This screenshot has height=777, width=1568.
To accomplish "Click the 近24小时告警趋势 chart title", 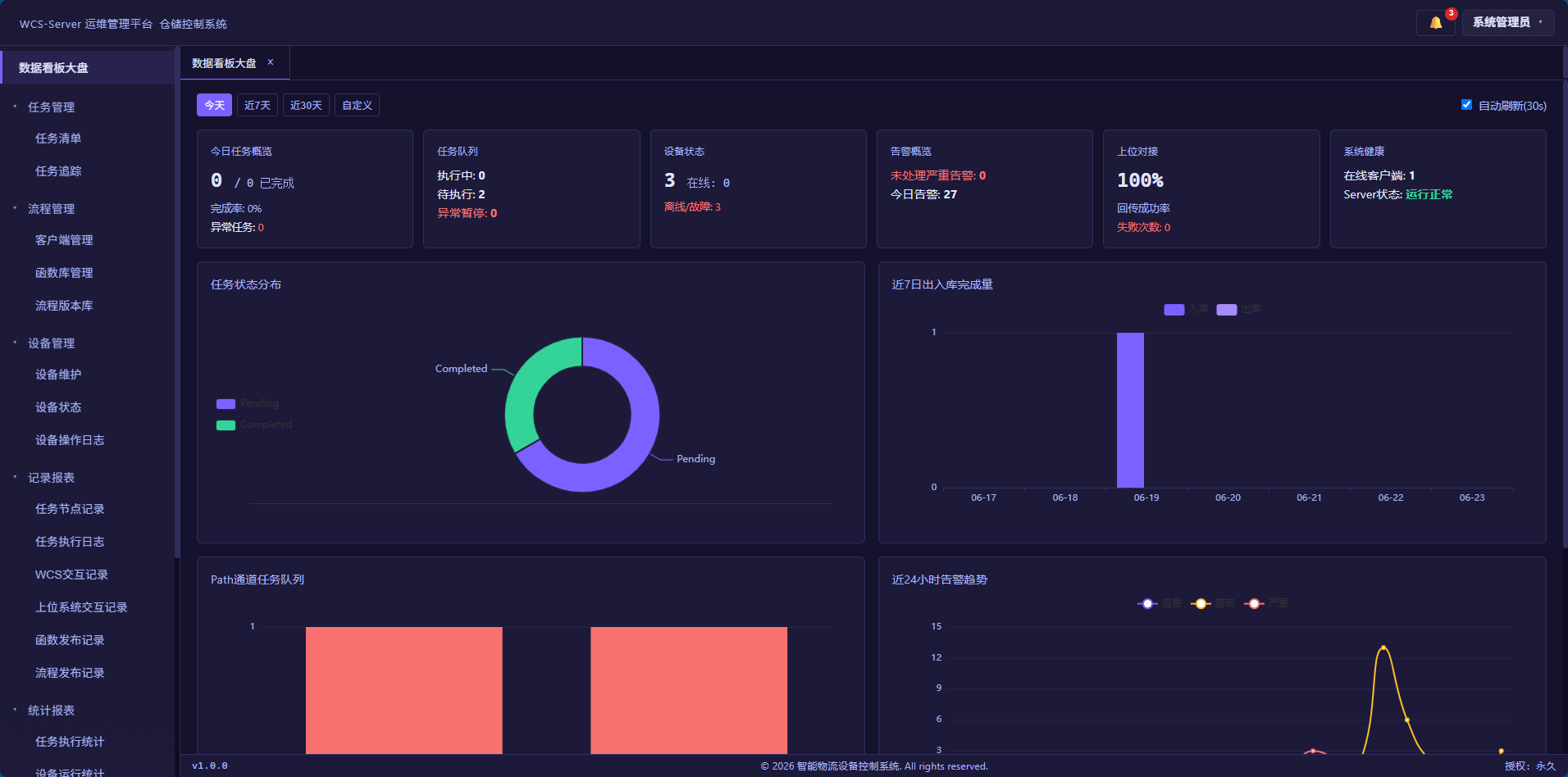I will click(939, 579).
